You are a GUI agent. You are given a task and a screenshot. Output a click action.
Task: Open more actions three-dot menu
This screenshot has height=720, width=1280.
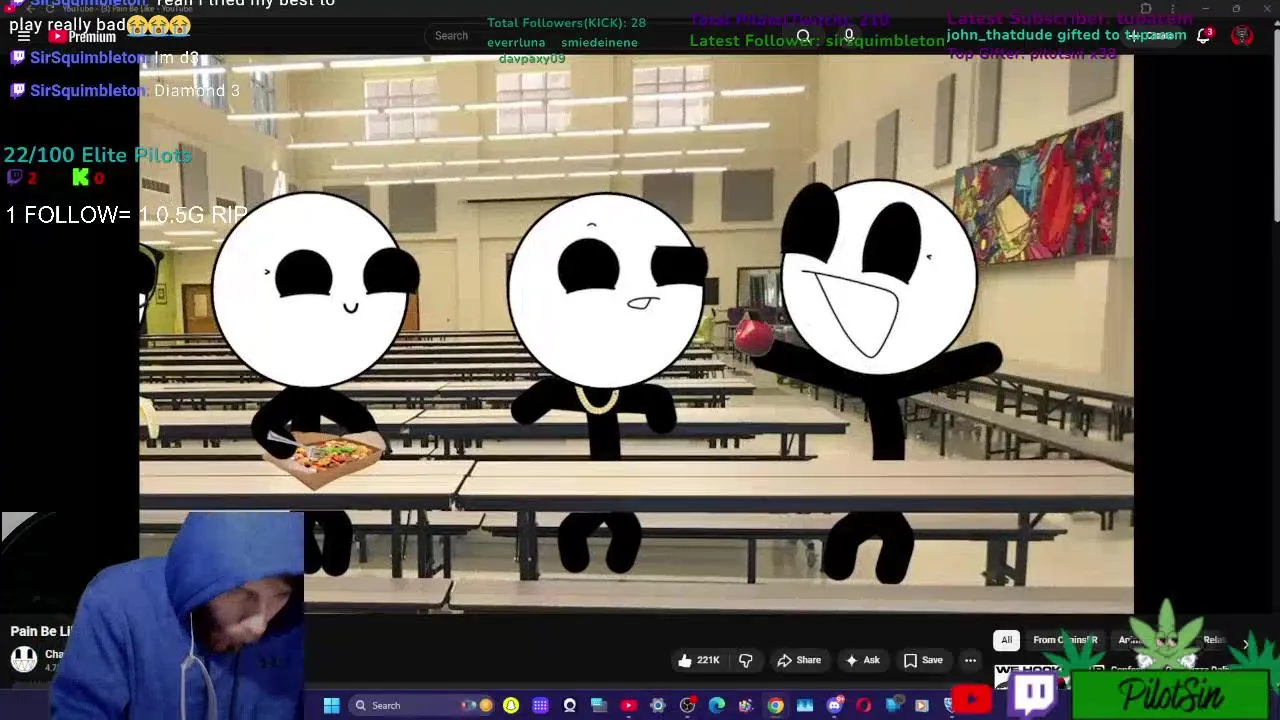[x=970, y=660]
